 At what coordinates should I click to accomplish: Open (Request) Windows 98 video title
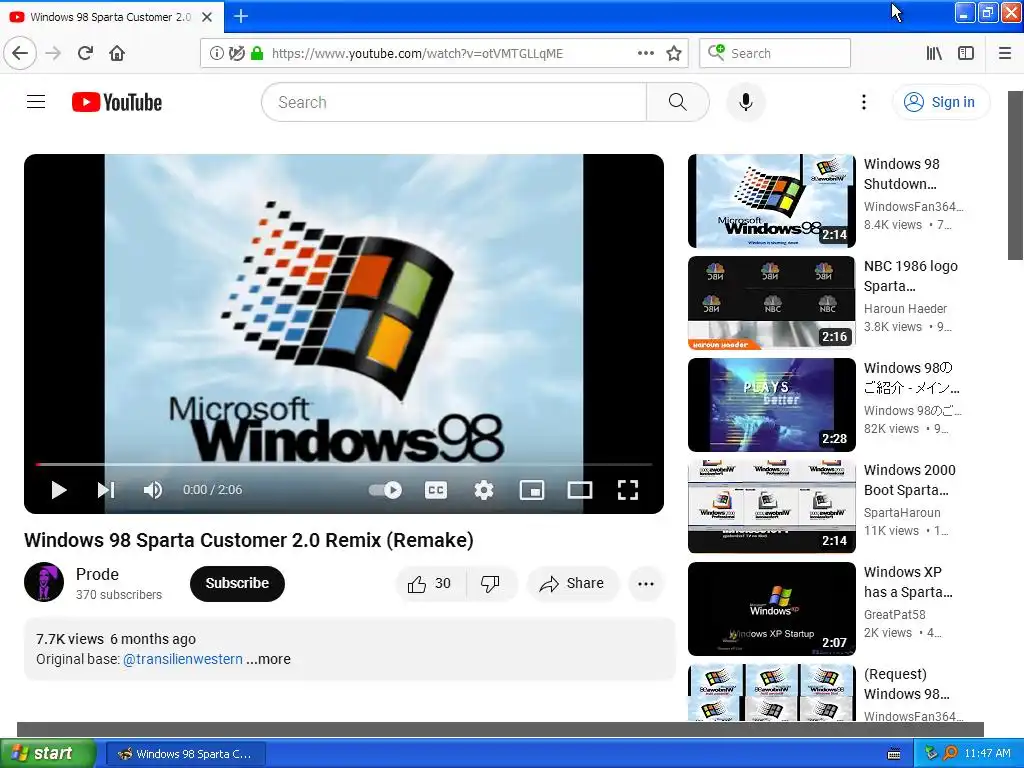[906, 684]
